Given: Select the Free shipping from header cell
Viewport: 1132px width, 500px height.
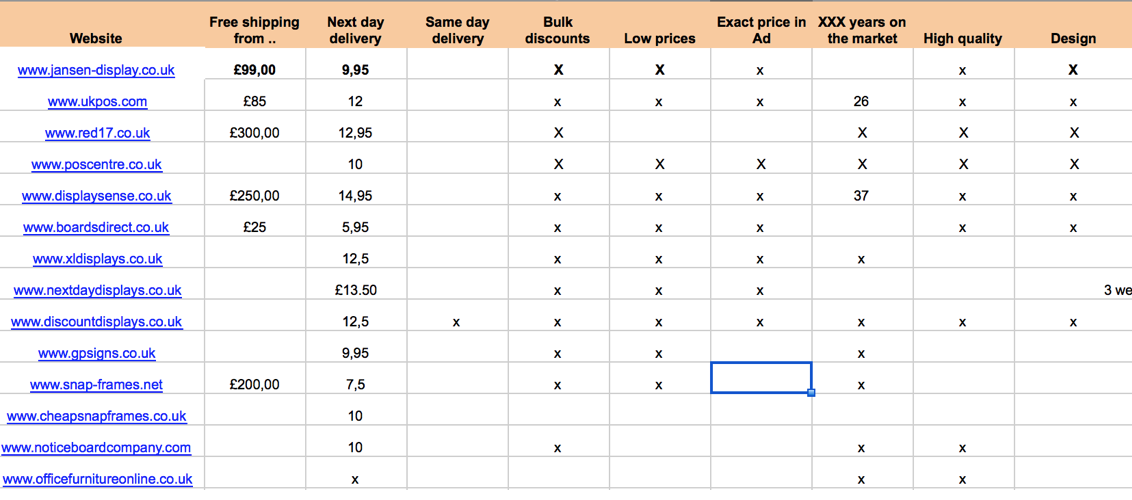Looking at the screenshot, I should coord(254,30).
